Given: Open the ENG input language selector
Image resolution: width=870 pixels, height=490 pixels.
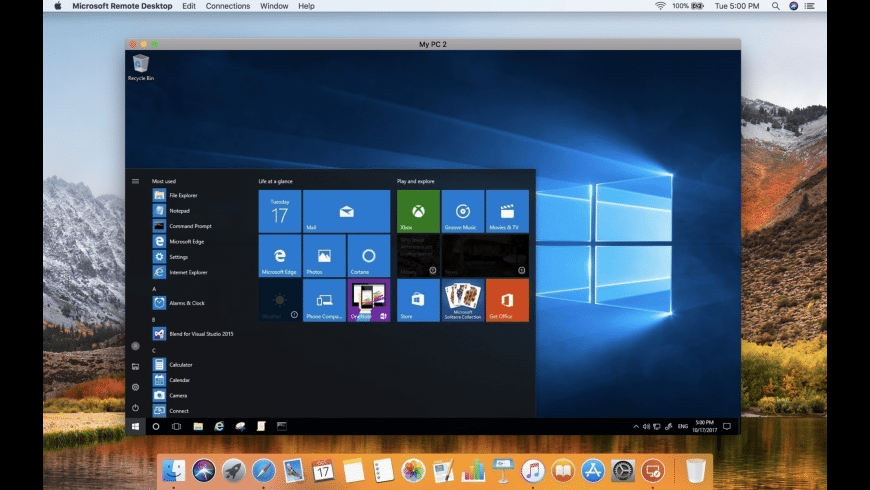Looking at the screenshot, I should click(x=683, y=426).
